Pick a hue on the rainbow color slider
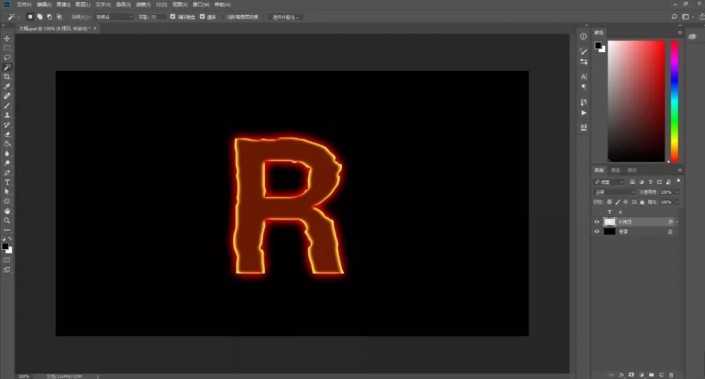The width and height of the screenshot is (705, 379). (x=674, y=101)
